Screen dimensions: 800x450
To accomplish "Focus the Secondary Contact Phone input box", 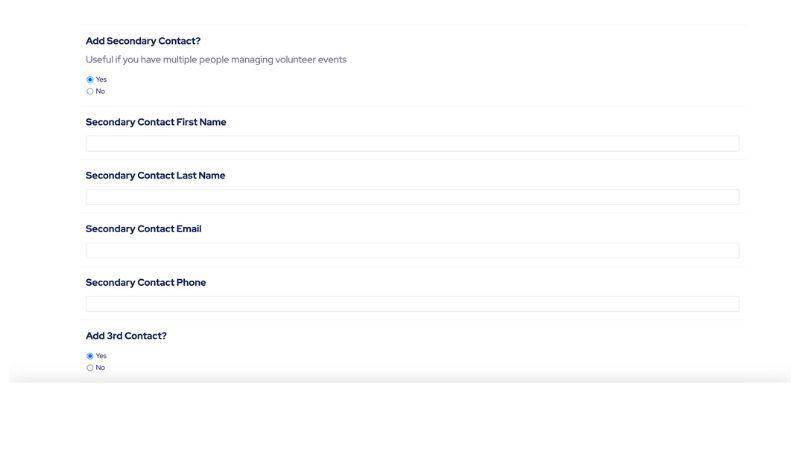I will click(412, 304).
